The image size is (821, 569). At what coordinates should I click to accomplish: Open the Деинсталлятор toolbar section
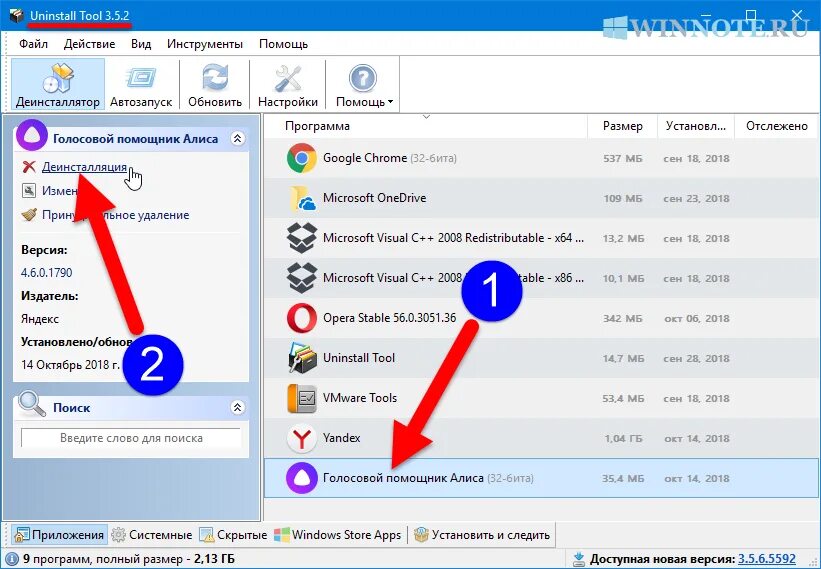(58, 84)
